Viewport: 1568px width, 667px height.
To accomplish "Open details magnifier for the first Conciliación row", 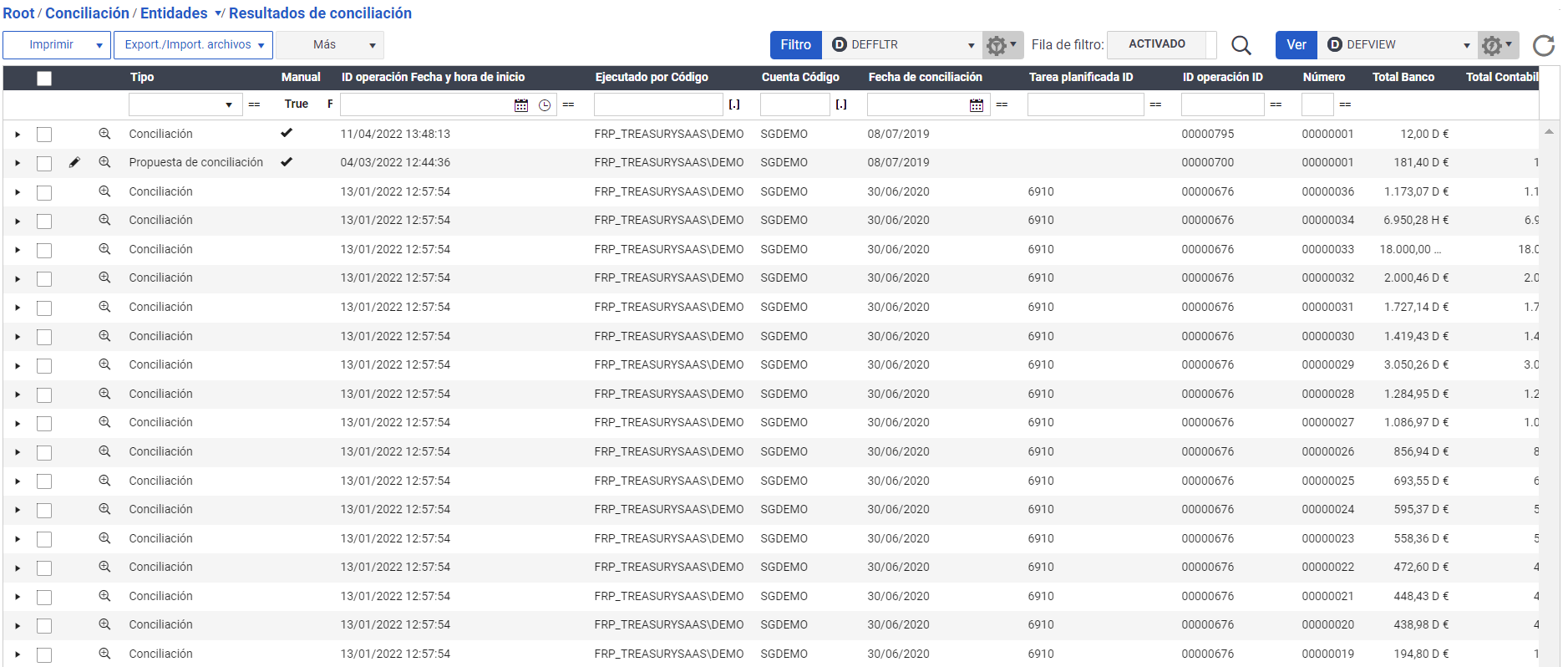I will click(x=104, y=134).
